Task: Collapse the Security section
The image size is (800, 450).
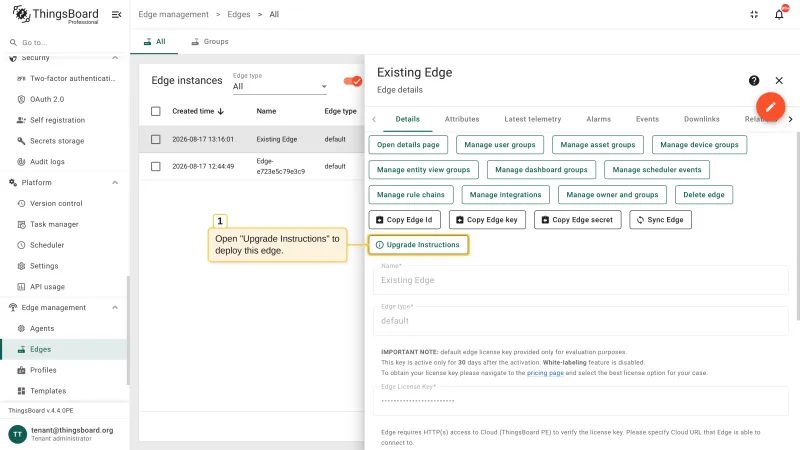Action: (x=115, y=58)
